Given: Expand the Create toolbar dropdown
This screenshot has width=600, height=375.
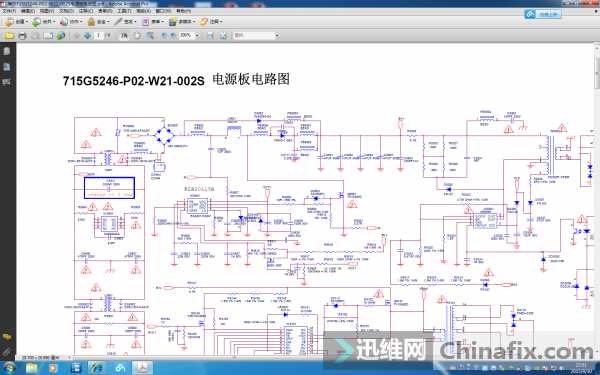Looking at the screenshot, I should (x=16, y=22).
